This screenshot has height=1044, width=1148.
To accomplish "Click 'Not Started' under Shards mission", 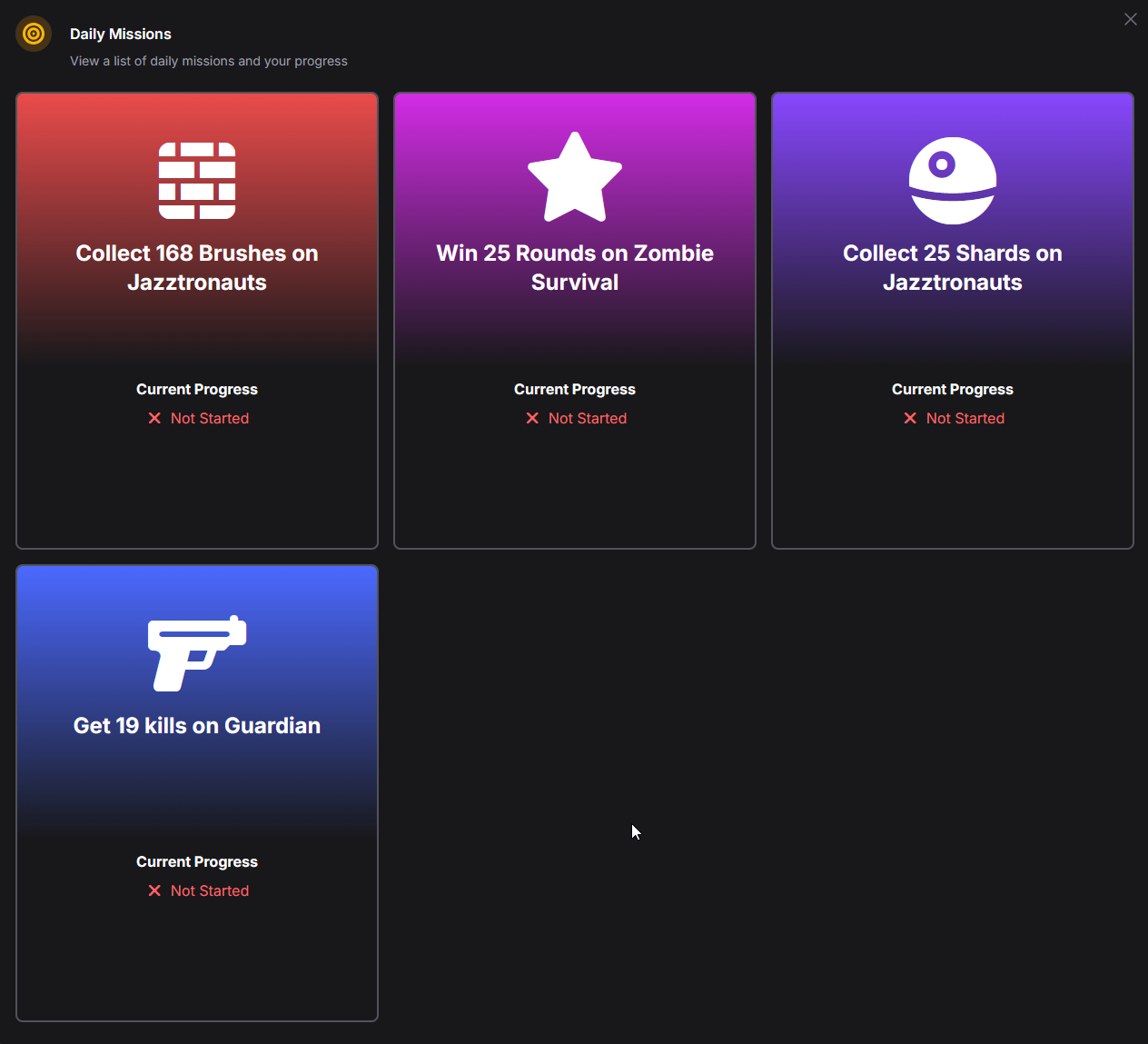I will [965, 418].
